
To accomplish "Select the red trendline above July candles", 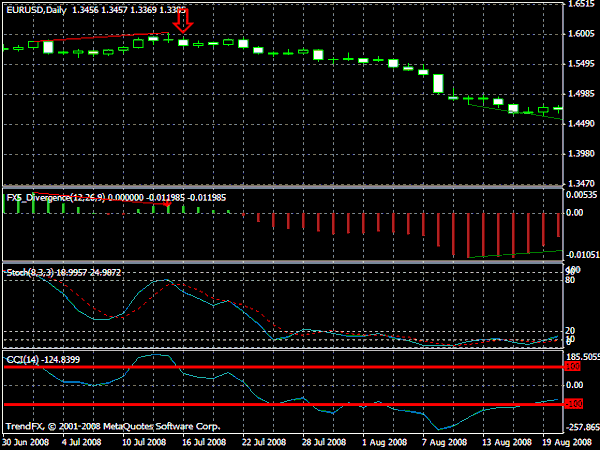I will pyautogui.click(x=101, y=37).
